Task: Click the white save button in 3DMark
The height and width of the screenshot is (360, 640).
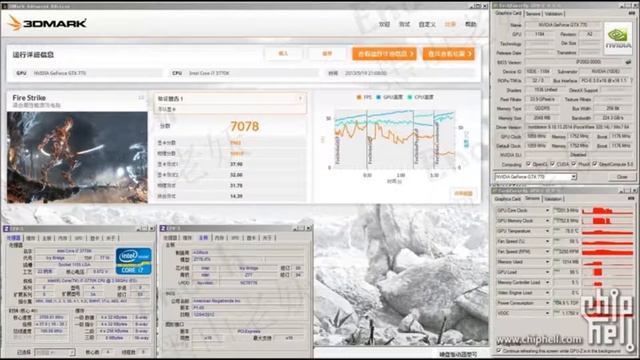Action: click(x=327, y=53)
